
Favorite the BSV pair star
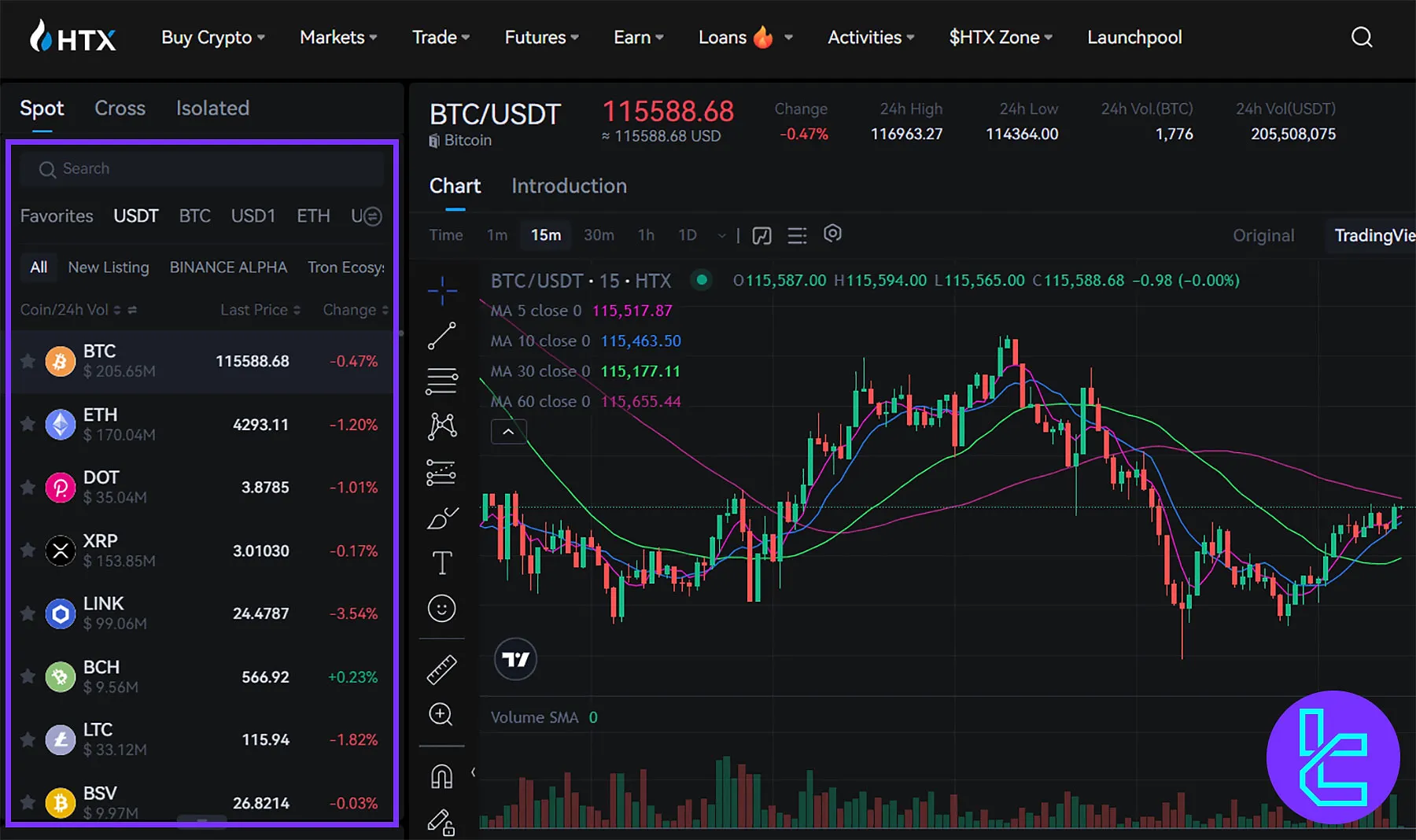[x=28, y=802]
